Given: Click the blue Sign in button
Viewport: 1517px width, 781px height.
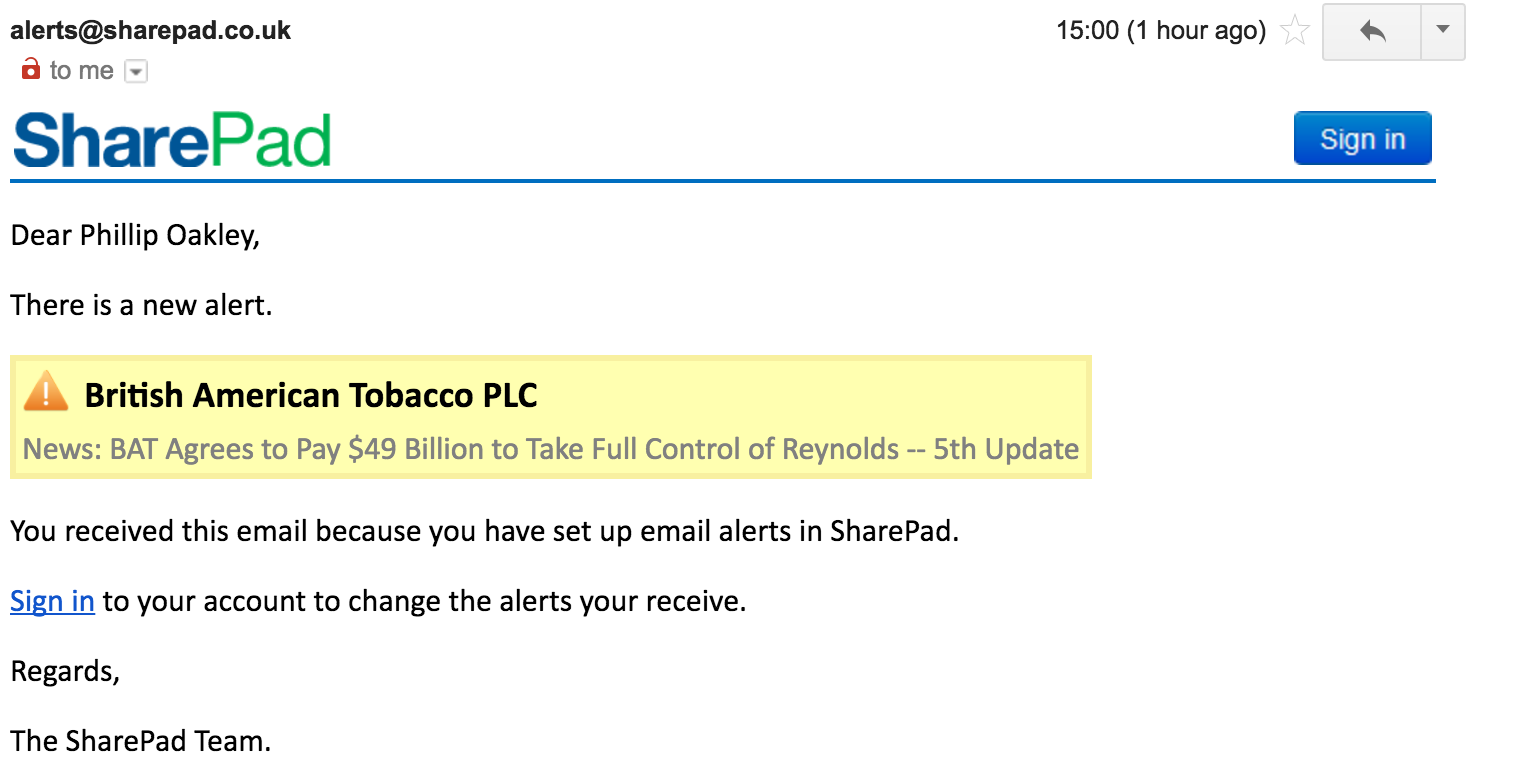Looking at the screenshot, I should 1362,138.
